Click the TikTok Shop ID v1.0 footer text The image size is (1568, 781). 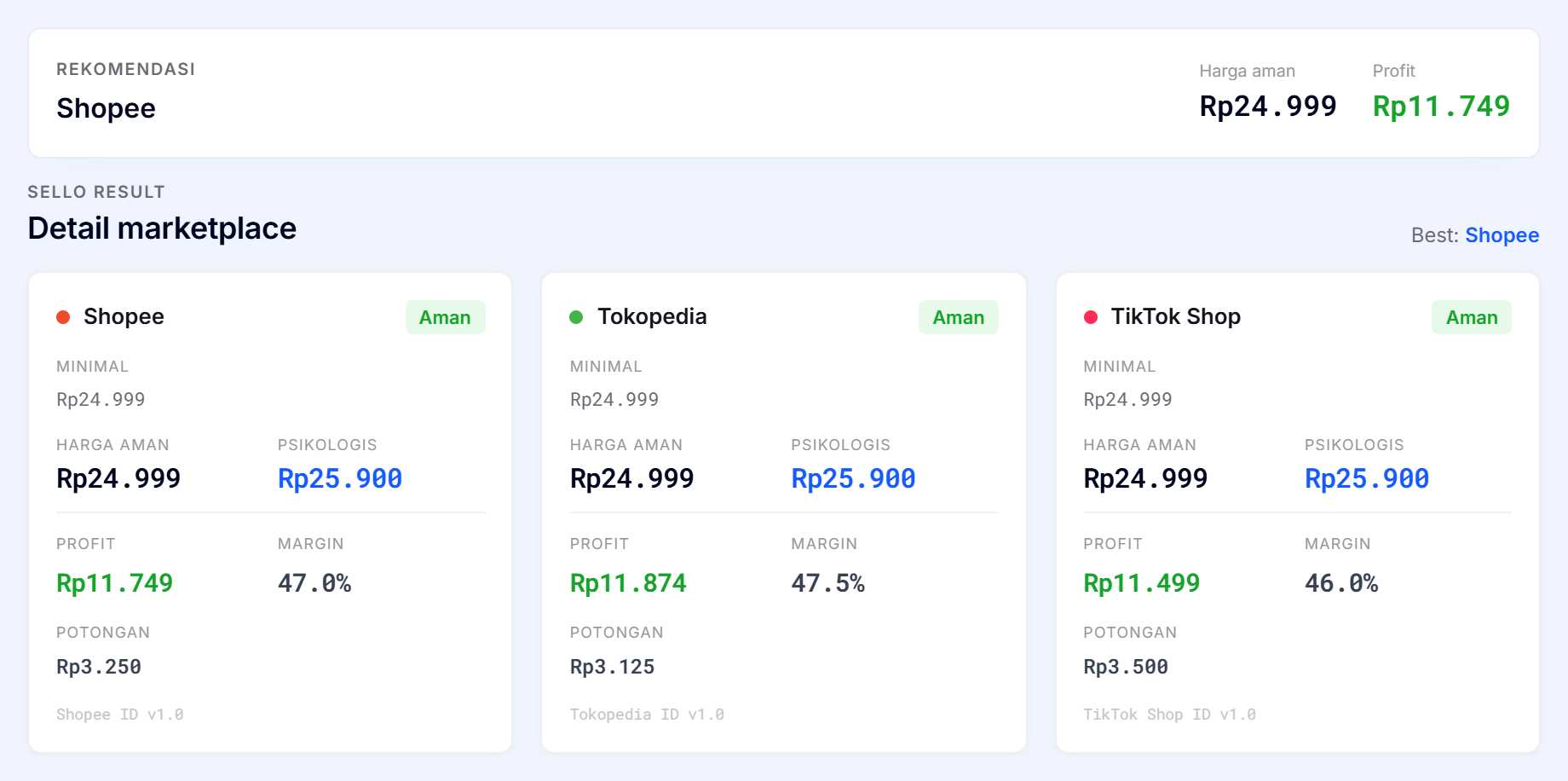click(1169, 714)
